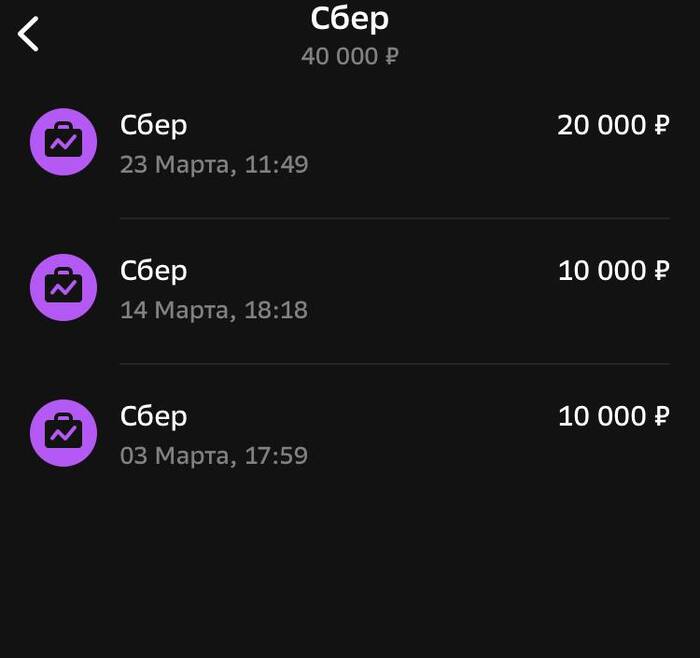The width and height of the screenshot is (700, 658).
Task: Click the 17:59 timestamp
Action: pyautogui.click(x=276, y=456)
